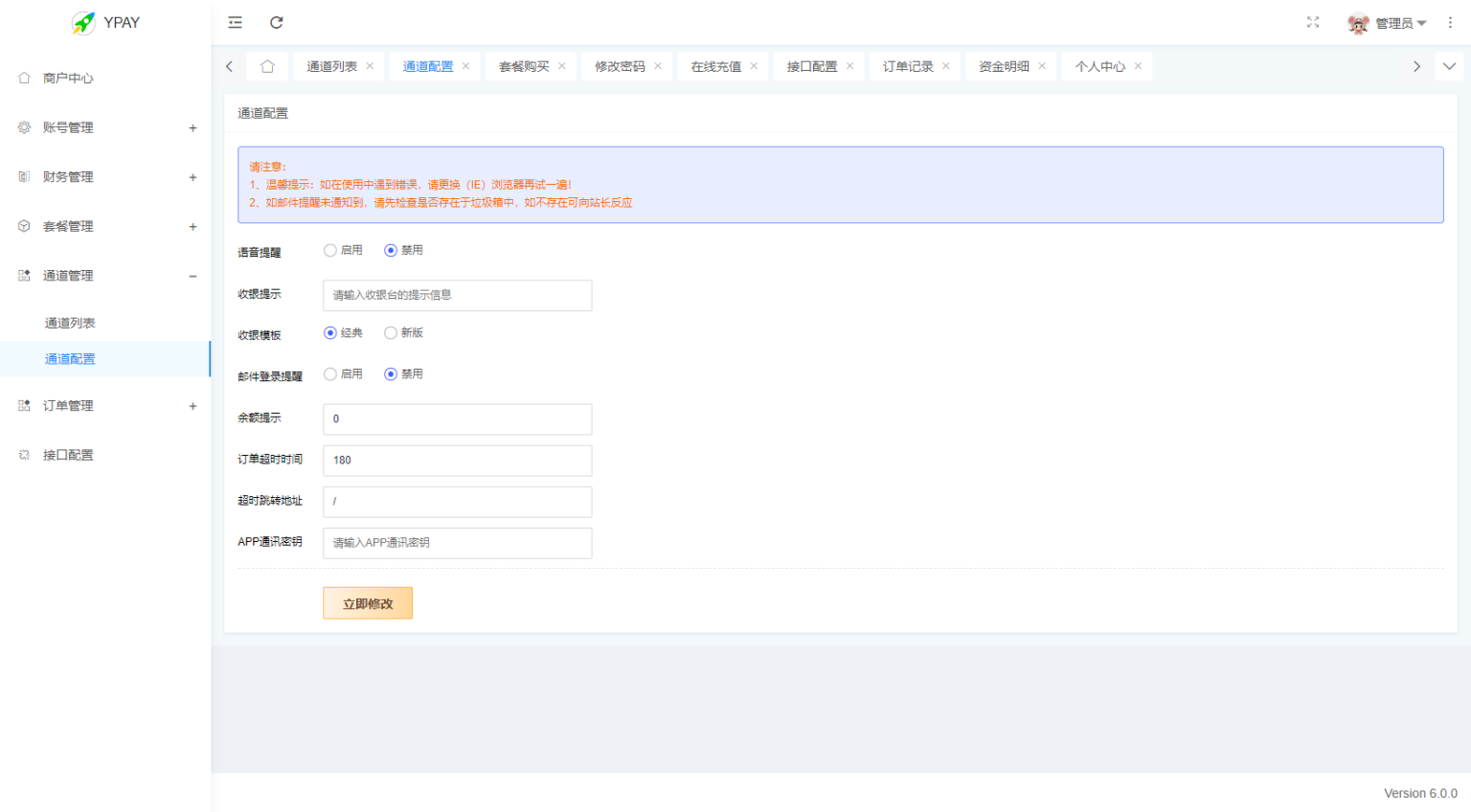This screenshot has height=812, width=1471.
Task: Select the 接口配置 sidebar item
Action: 67,454
